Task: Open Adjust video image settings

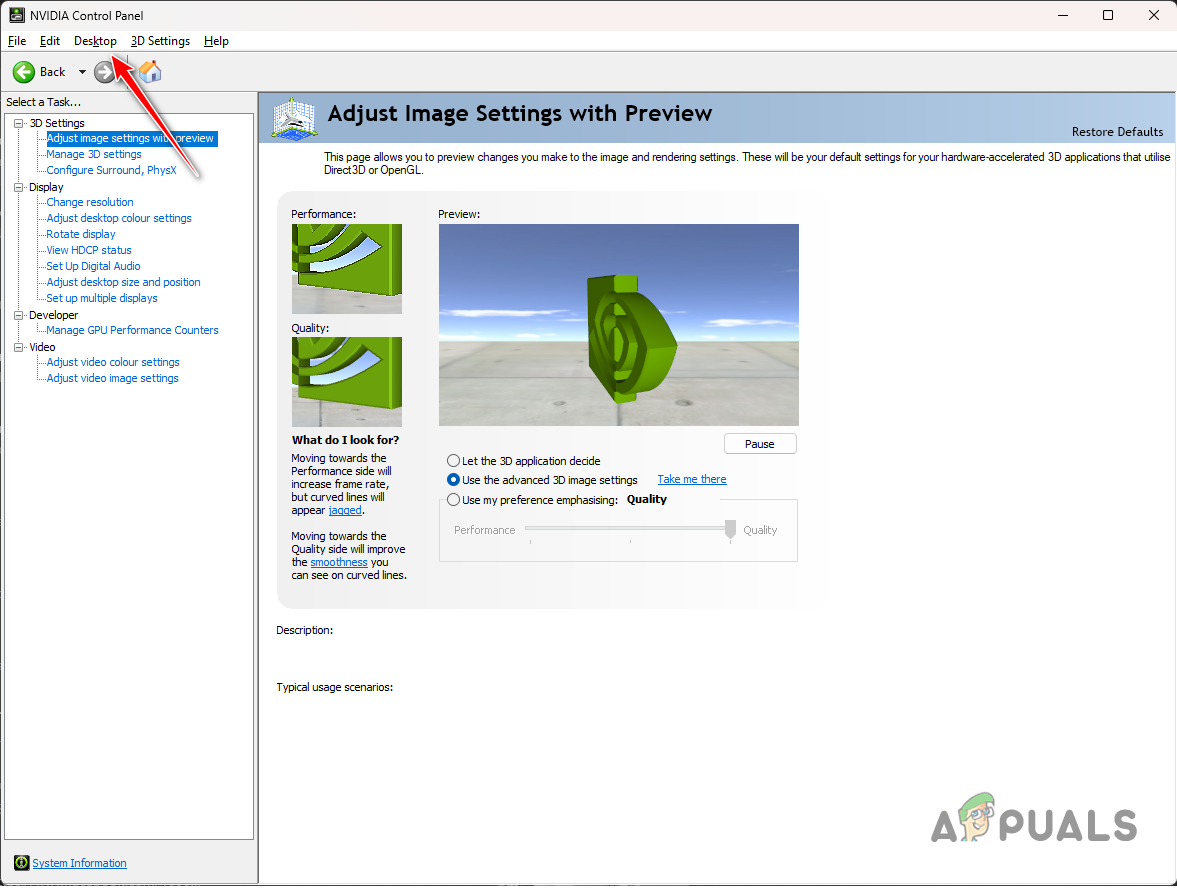Action: point(112,378)
